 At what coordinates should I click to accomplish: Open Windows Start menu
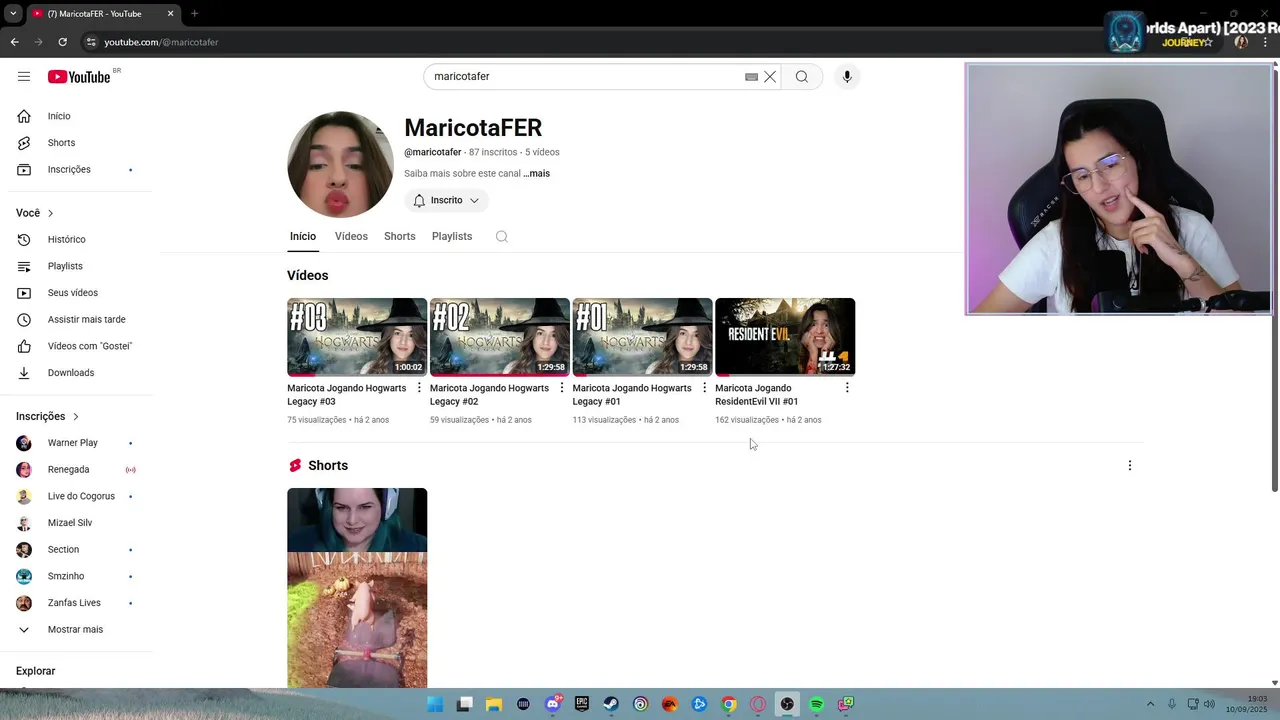pyautogui.click(x=435, y=704)
